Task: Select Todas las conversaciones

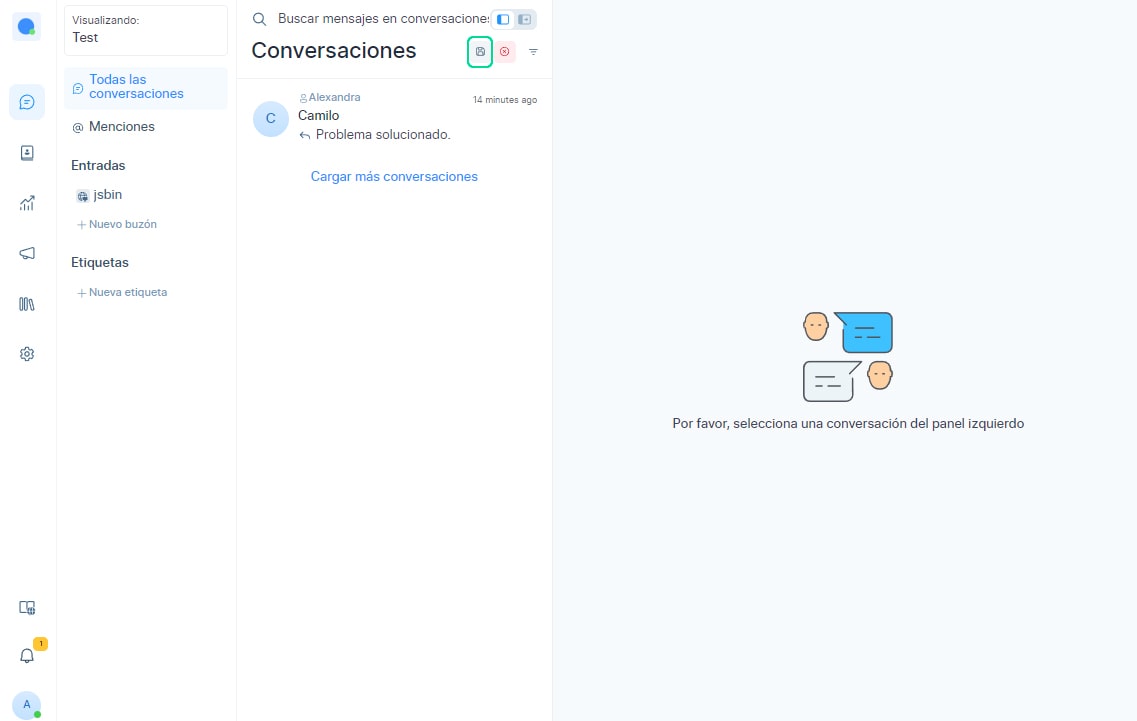Action: (x=136, y=87)
